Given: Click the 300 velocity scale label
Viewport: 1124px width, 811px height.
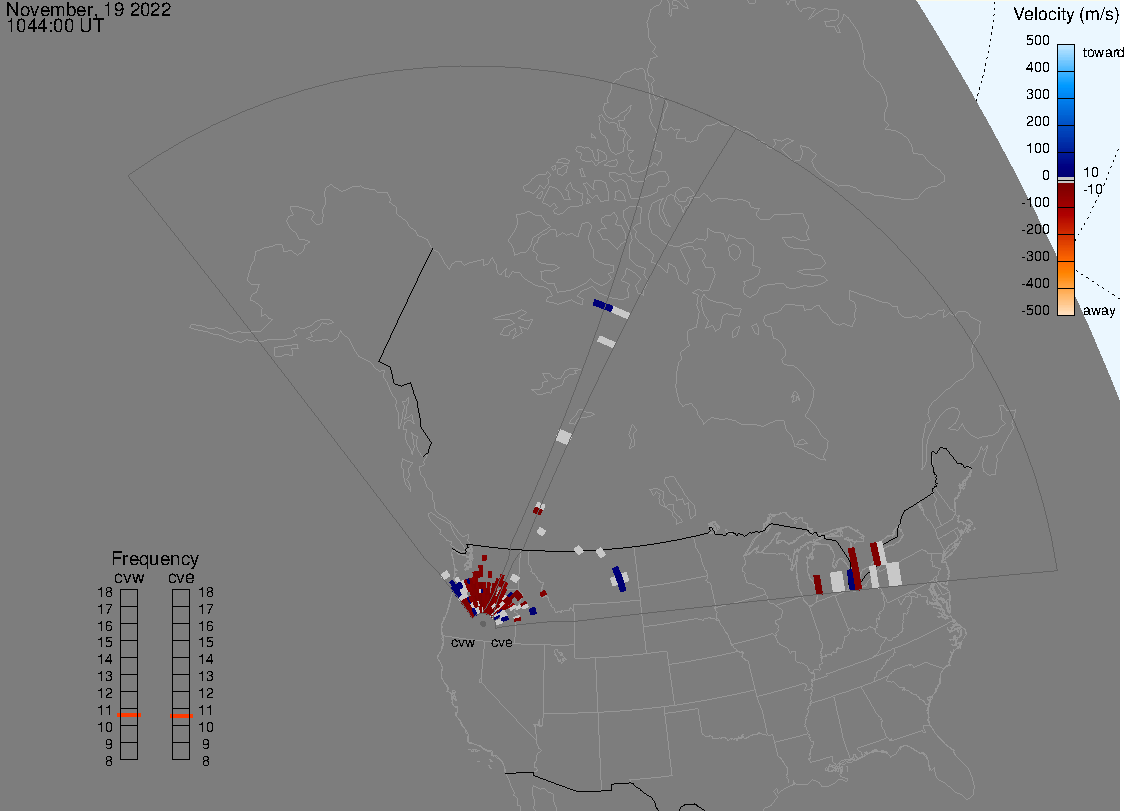Looking at the screenshot, I should coord(1037,95).
